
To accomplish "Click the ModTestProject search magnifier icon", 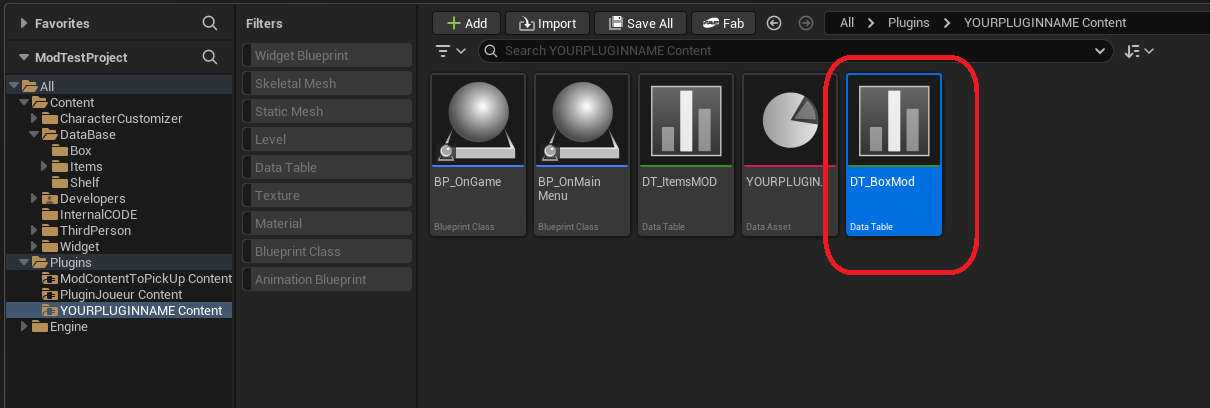I will pos(209,57).
